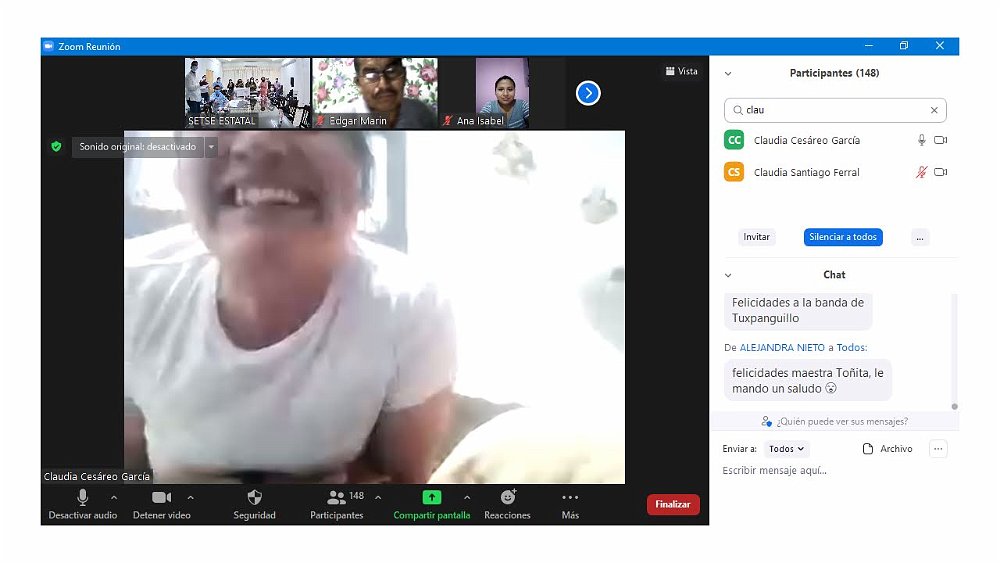
Task: Stop camera with Detener video
Action: 161,497
